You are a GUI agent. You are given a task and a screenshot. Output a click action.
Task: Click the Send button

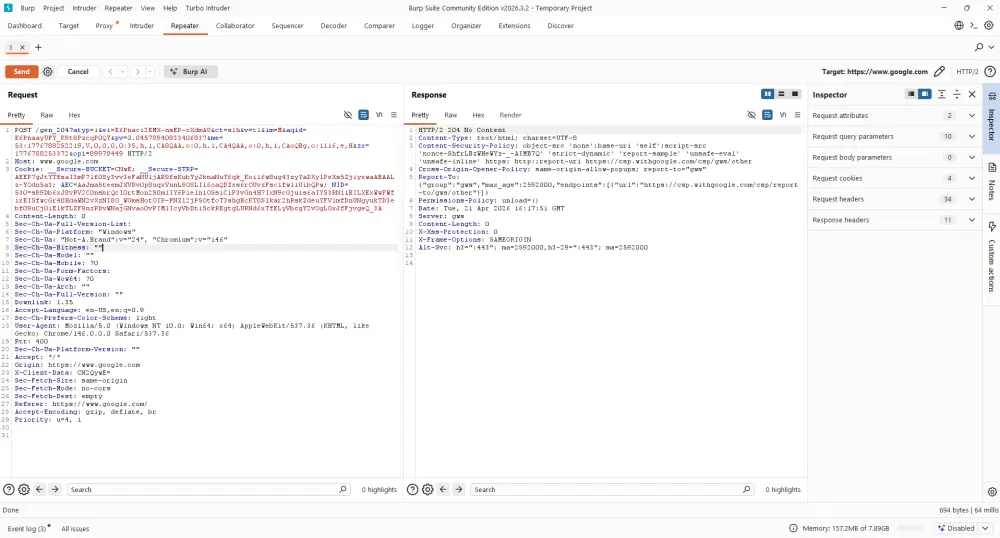(x=22, y=71)
